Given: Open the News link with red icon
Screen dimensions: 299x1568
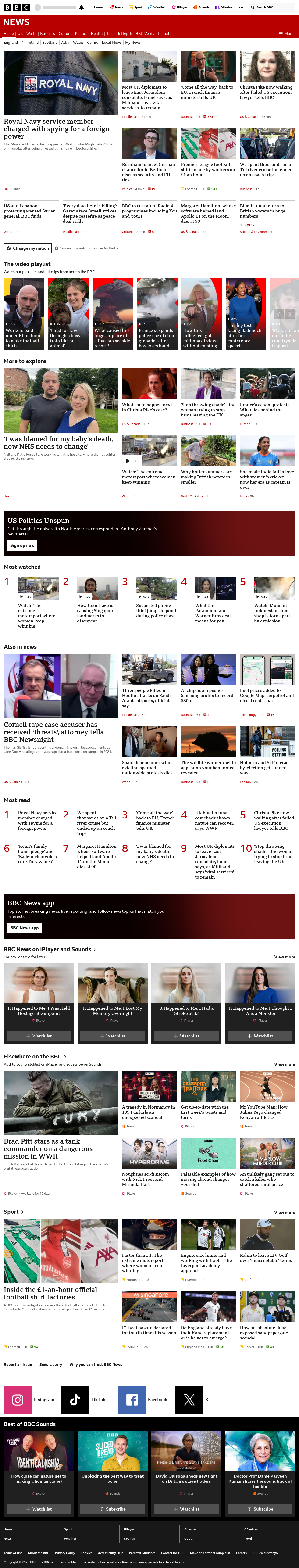Looking at the screenshot, I should [116, 7].
